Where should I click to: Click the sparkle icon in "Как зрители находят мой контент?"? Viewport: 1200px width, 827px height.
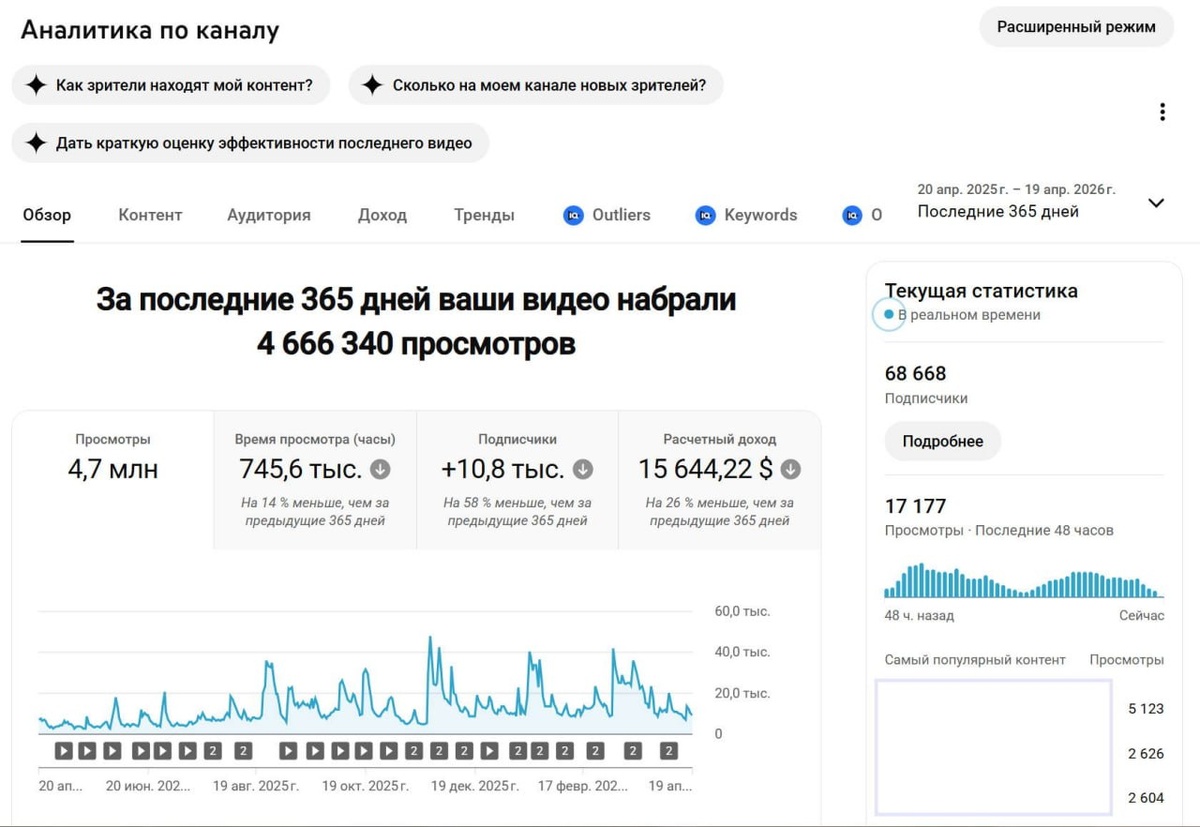(x=36, y=86)
